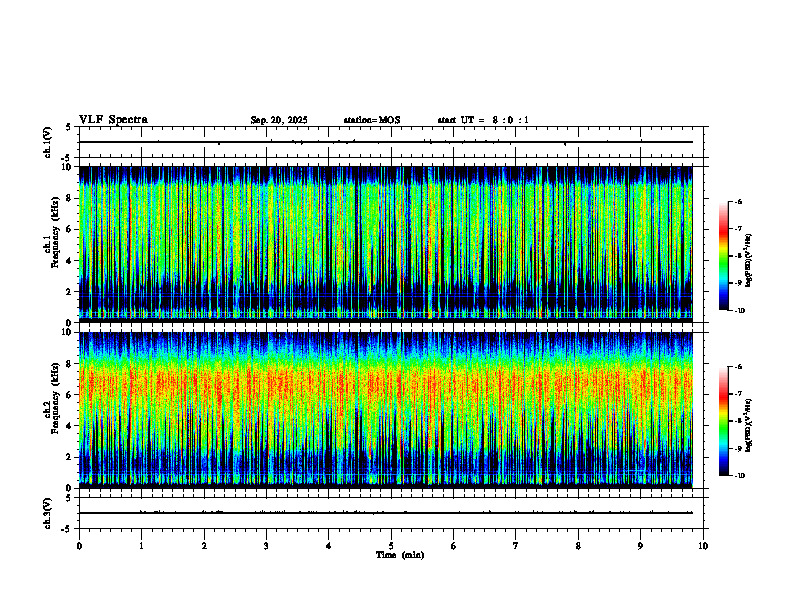The height and width of the screenshot is (612, 792).
Task: Click the log(PSD) label beside ch.1 colorbar
Action: click(749, 261)
